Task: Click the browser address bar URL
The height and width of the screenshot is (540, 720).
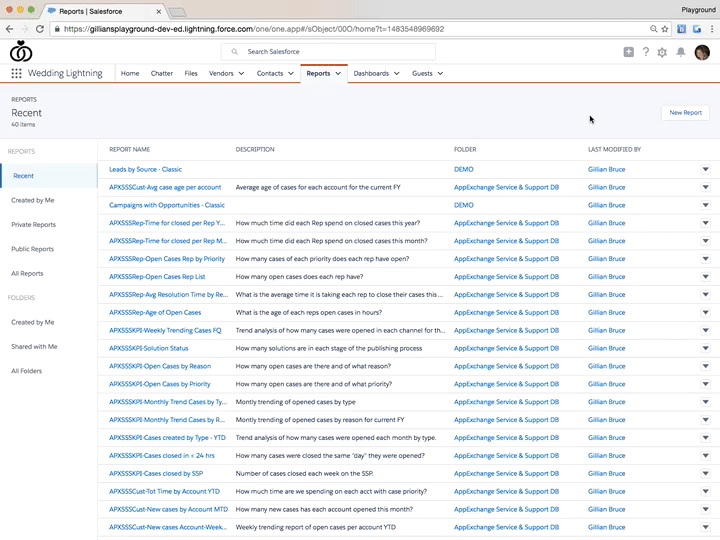Action: point(254,29)
